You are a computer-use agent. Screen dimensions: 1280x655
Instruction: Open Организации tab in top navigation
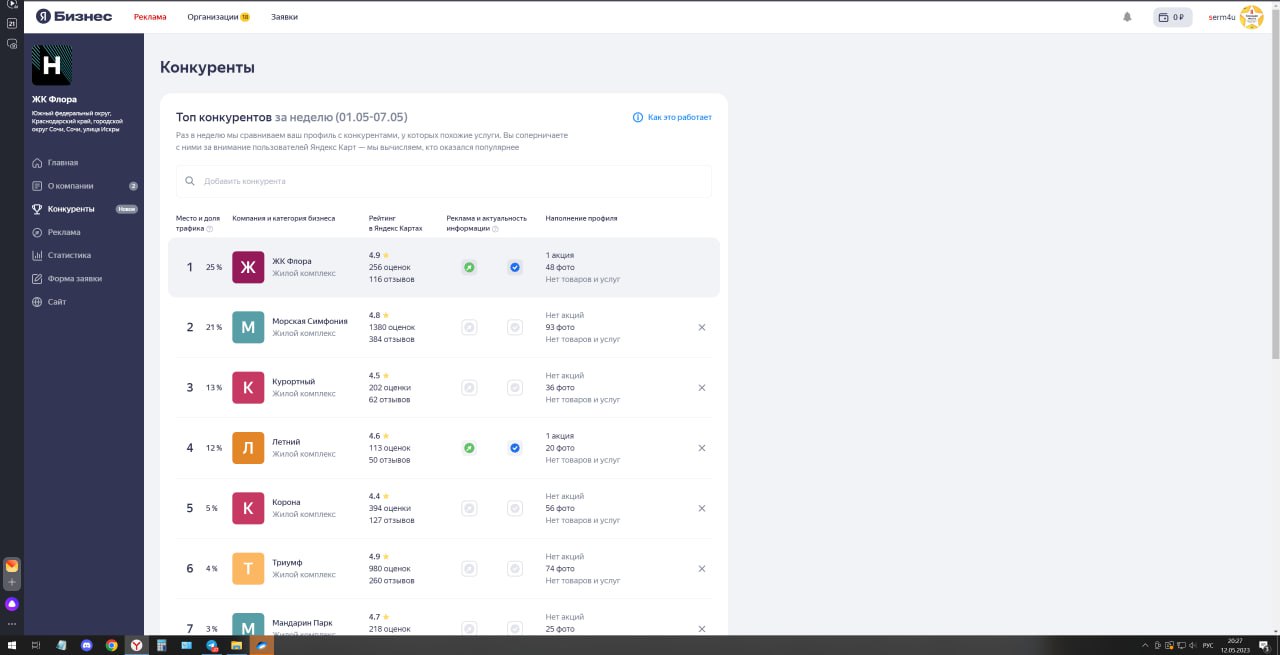[217, 17]
